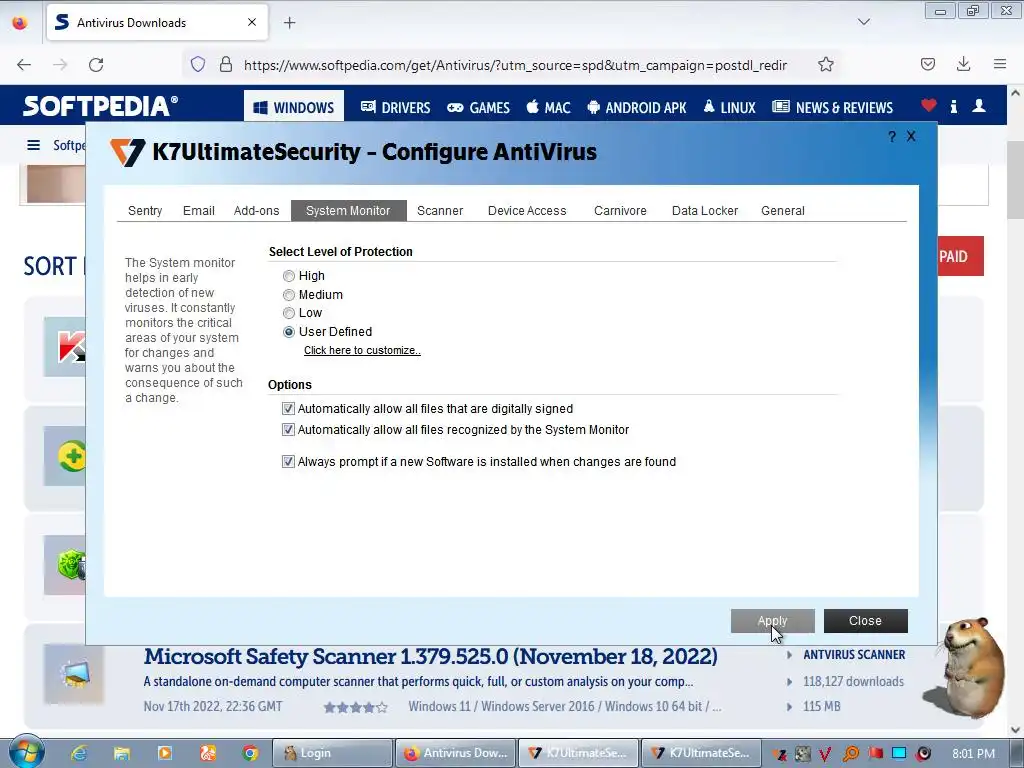The width and height of the screenshot is (1024, 768).
Task: Toggle automatically allow digitally signed files checkbox
Action: coord(288,409)
